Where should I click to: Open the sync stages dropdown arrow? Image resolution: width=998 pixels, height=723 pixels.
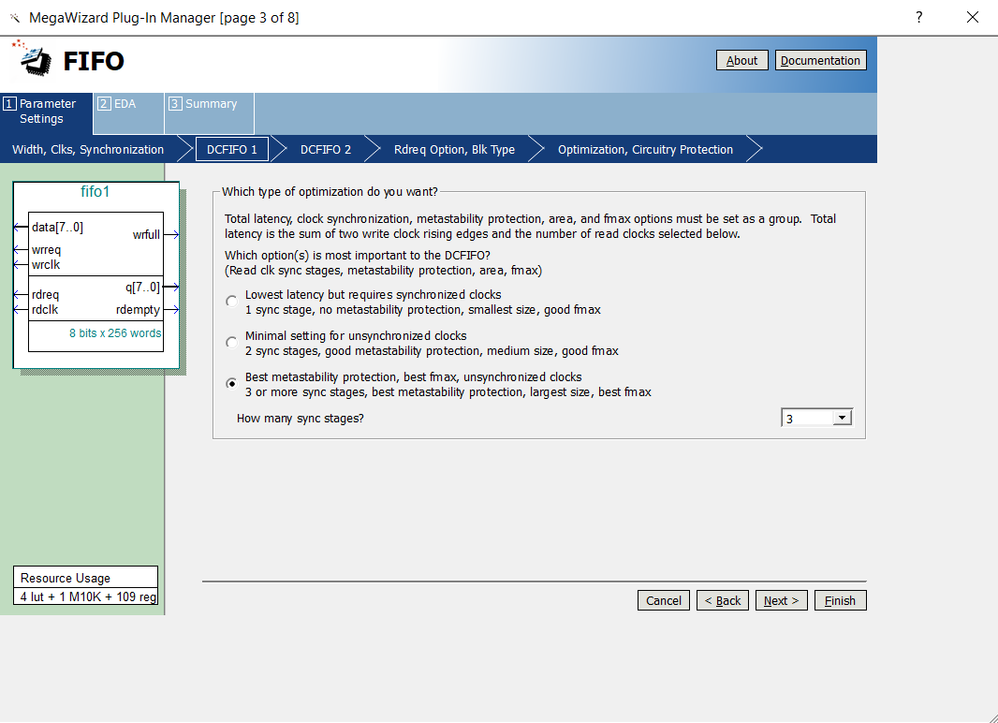841,418
